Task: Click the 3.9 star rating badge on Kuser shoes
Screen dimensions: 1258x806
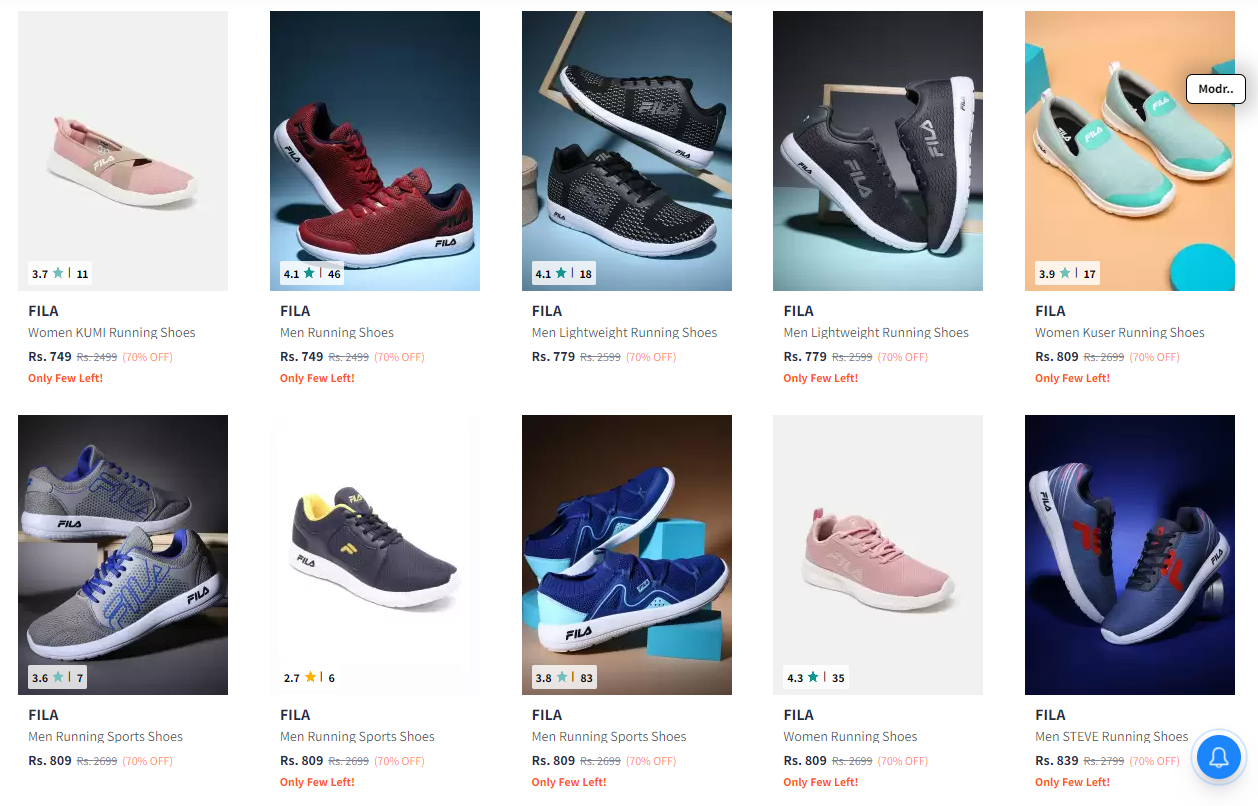Action: (x=1067, y=273)
